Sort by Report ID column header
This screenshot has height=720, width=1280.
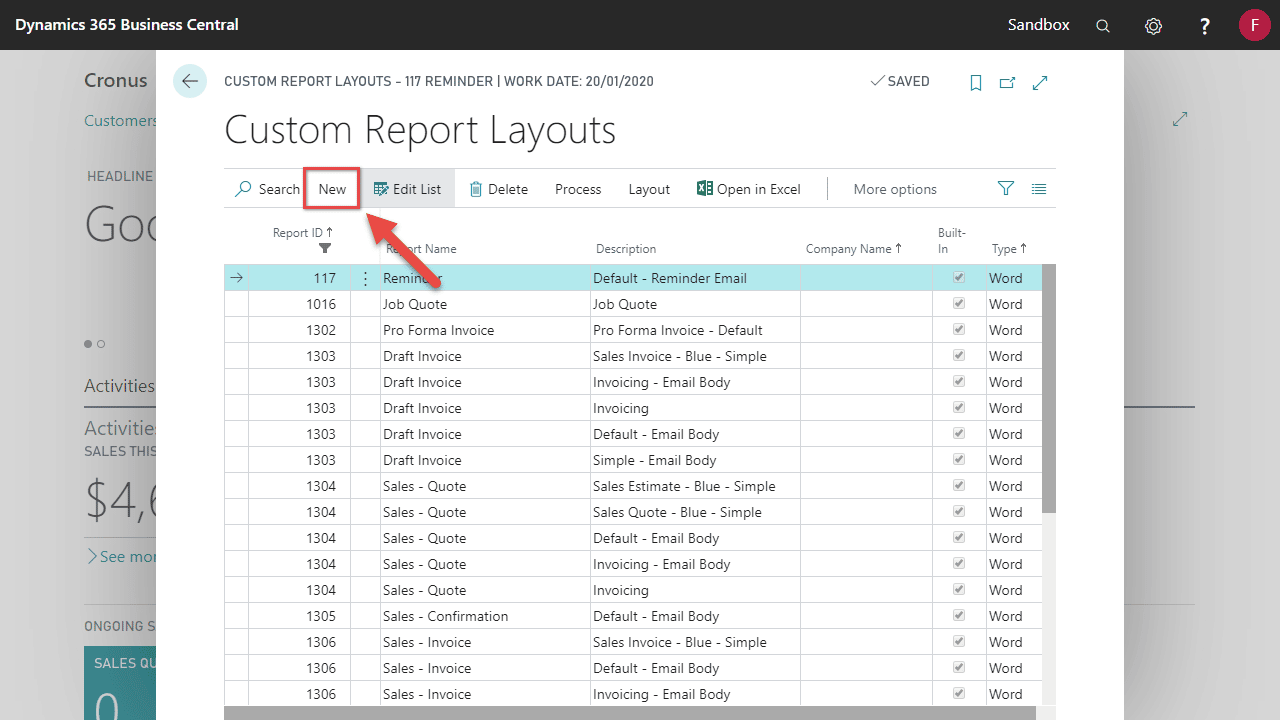pos(303,233)
